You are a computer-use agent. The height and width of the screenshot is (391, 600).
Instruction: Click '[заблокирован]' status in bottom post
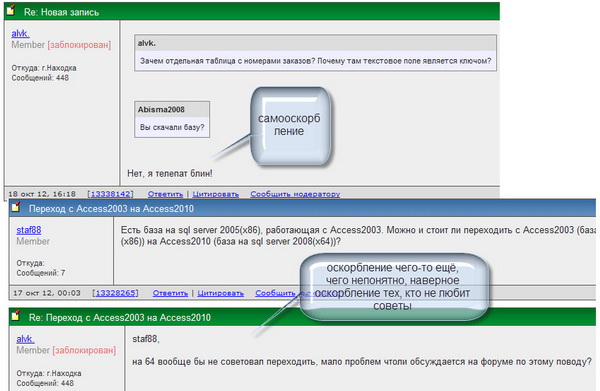coord(84,350)
